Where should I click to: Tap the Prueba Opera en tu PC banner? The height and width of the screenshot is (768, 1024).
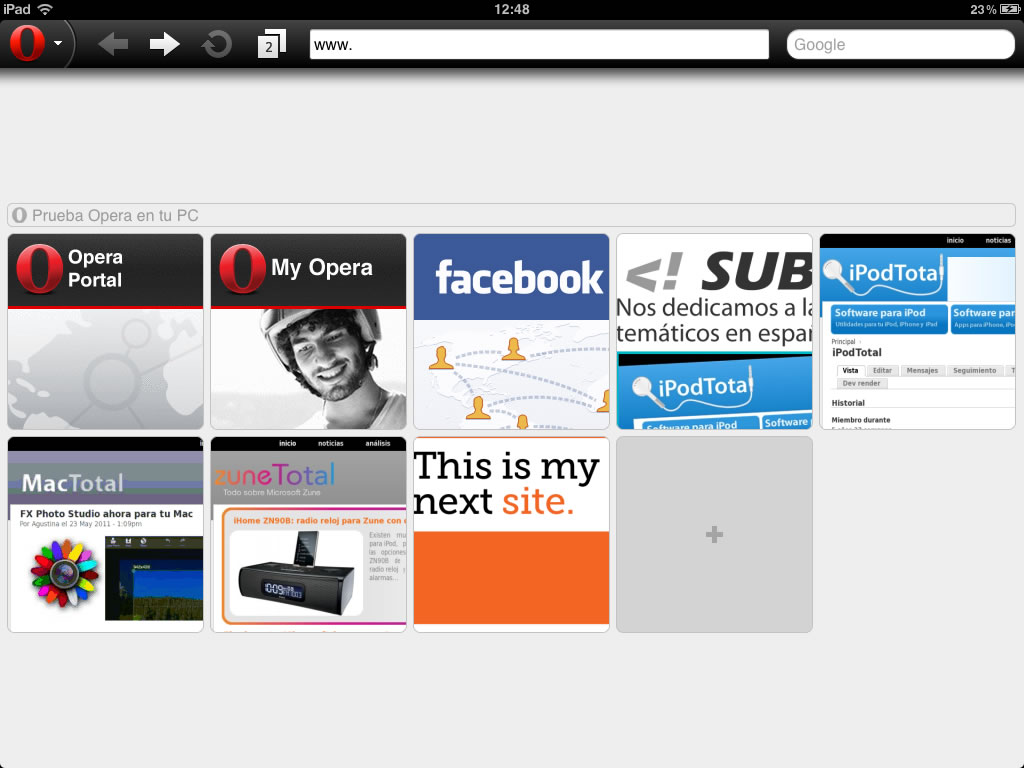tap(511, 215)
